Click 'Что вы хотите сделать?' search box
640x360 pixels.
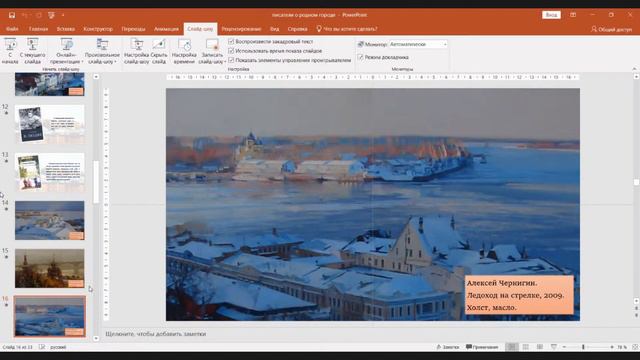pos(347,29)
